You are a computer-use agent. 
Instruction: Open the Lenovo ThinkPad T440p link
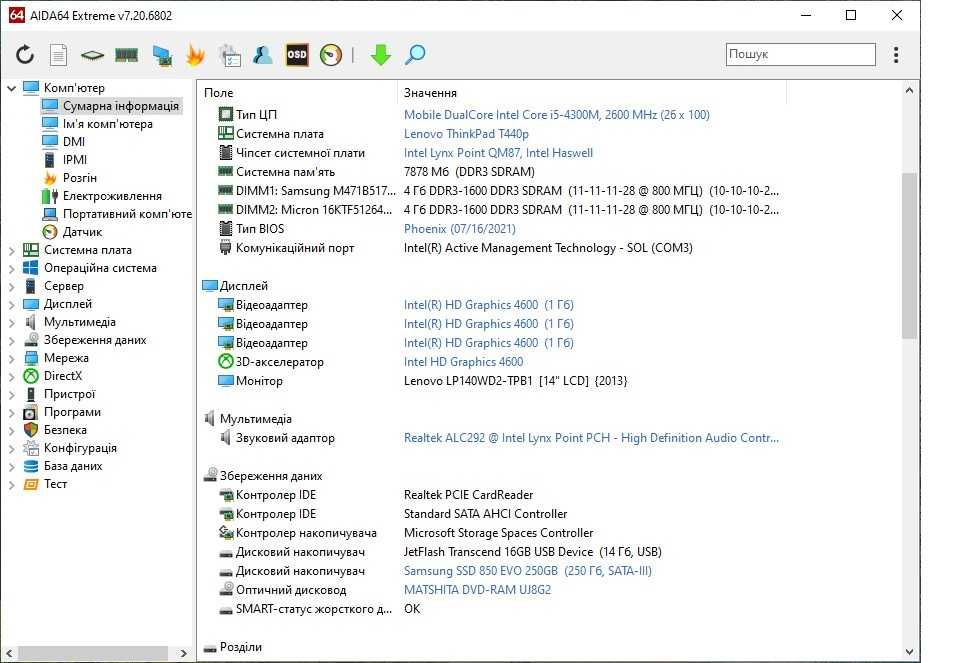466,133
